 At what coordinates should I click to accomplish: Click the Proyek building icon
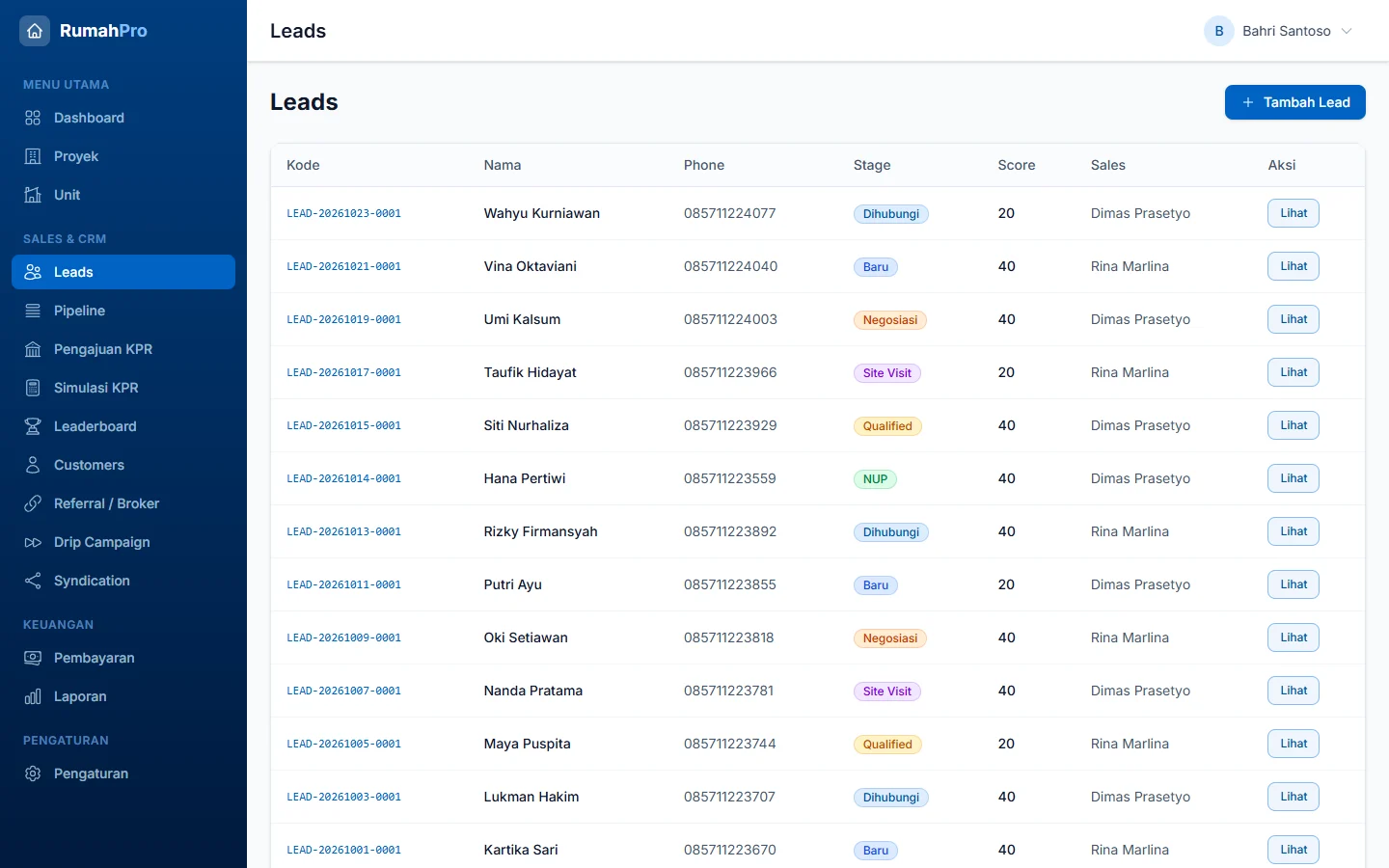tap(33, 156)
